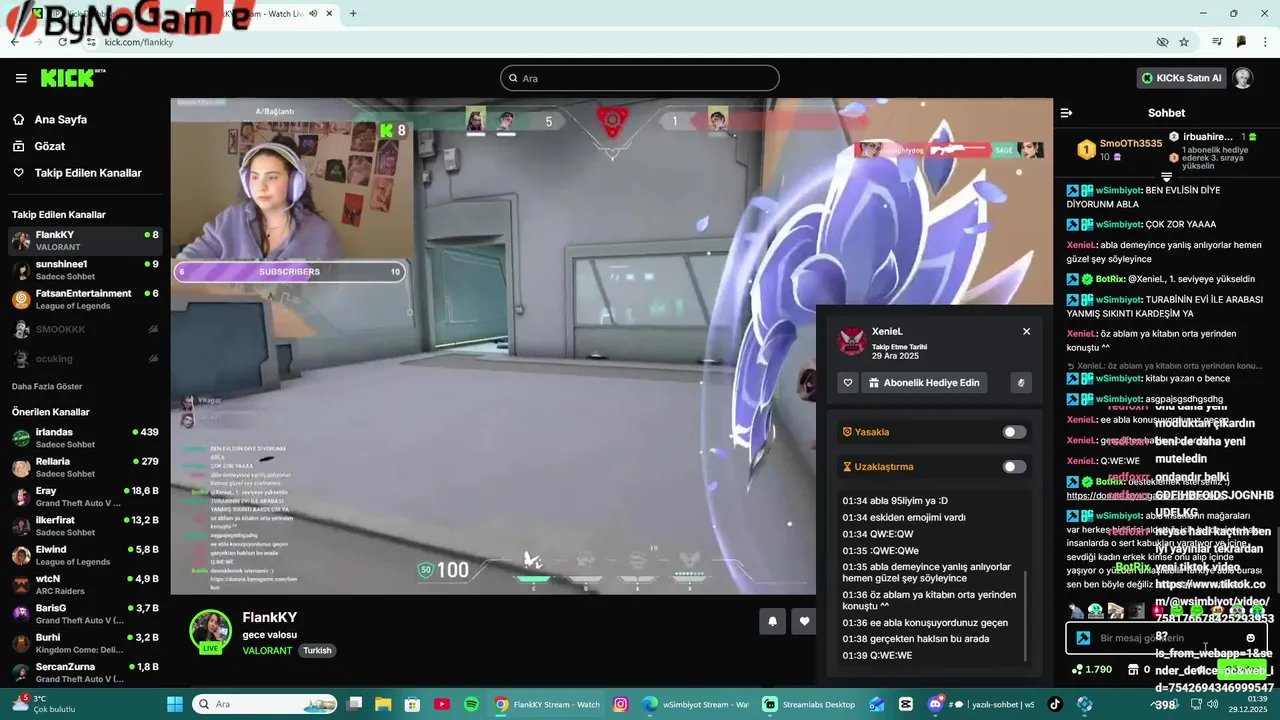Click the heart icon in XenieL user card

tap(848, 382)
